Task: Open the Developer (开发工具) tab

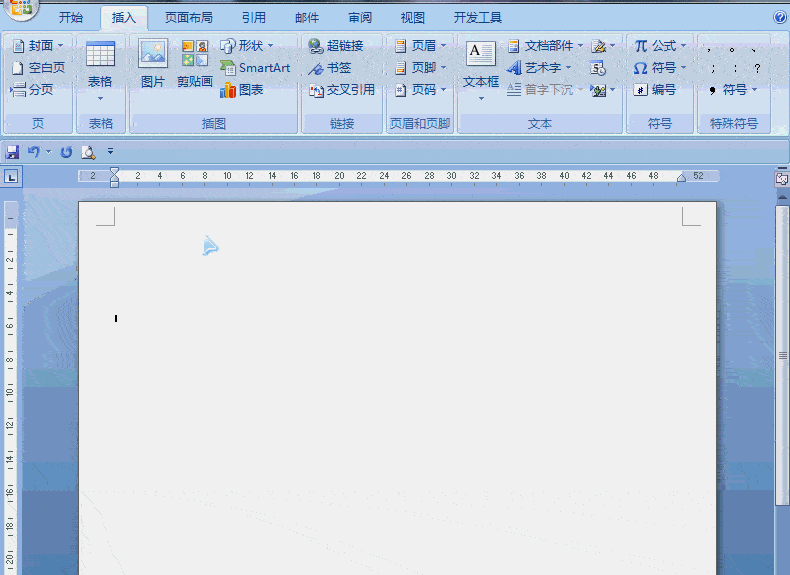Action: 478,18
